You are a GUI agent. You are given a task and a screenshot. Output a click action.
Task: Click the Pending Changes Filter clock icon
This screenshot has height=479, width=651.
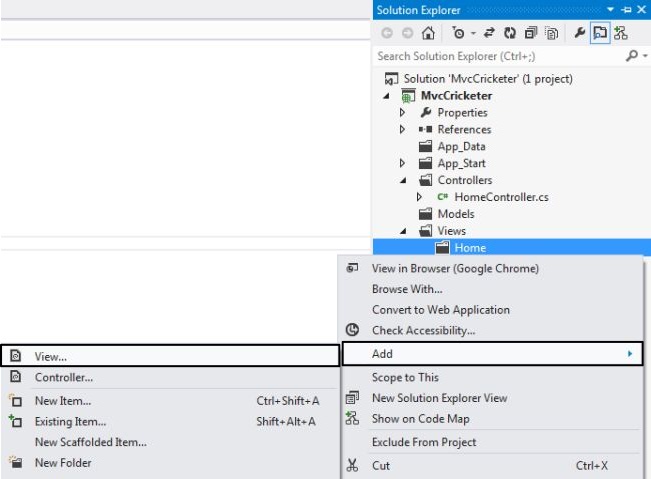pyautogui.click(x=458, y=33)
